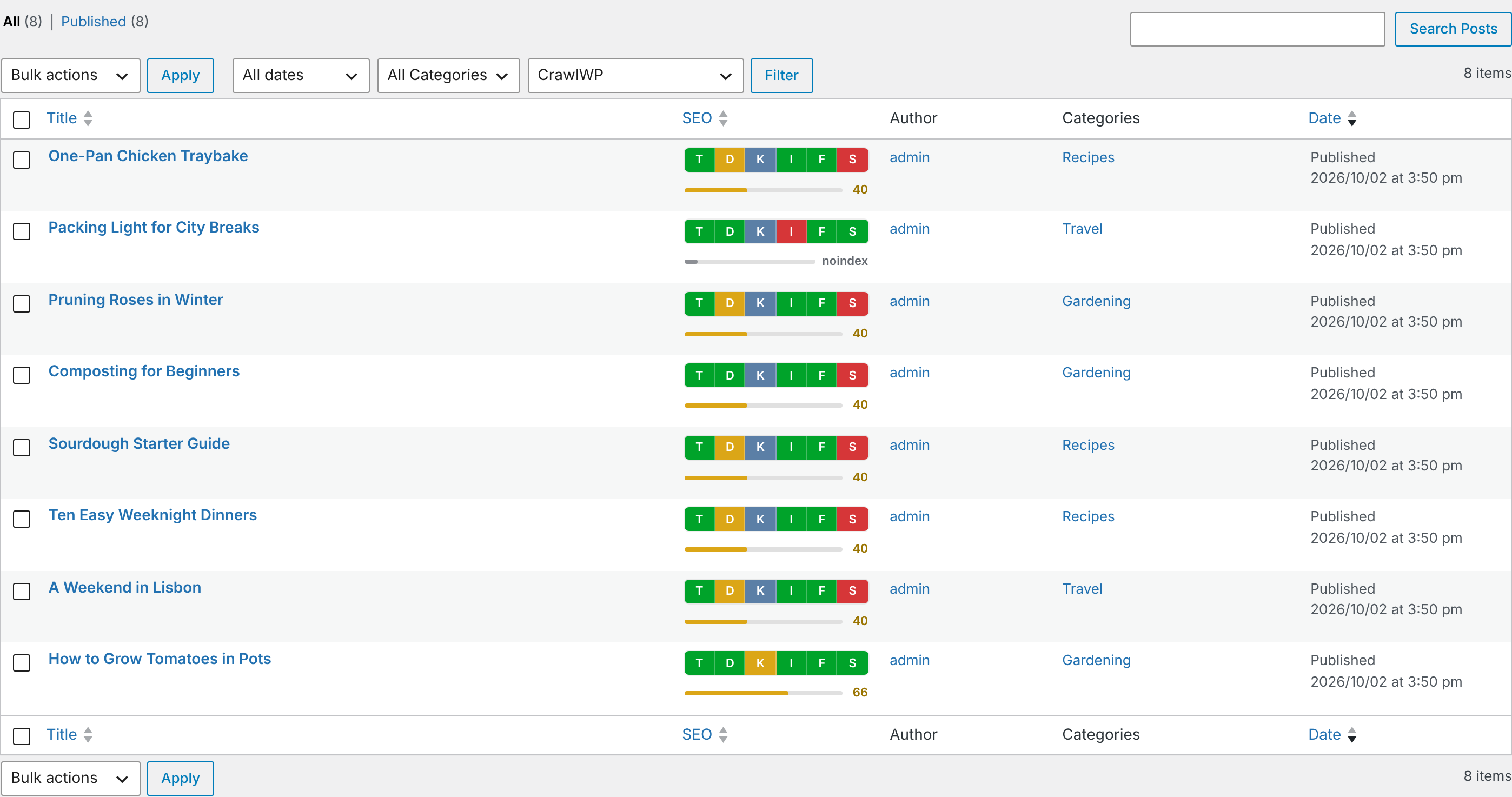This screenshot has height=797, width=1512.
Task: Click the noindex bar for Packing Light for City Breaks
Action: (749, 262)
